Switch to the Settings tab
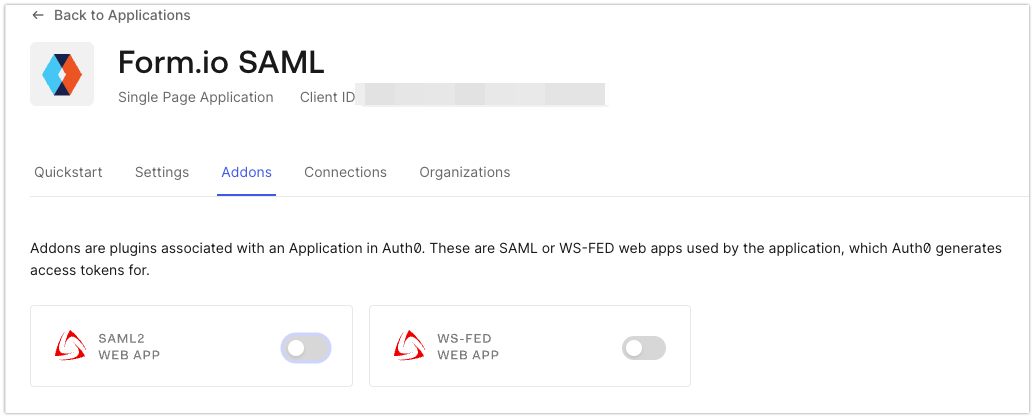The height and width of the screenshot is (418, 1034). [x=162, y=172]
